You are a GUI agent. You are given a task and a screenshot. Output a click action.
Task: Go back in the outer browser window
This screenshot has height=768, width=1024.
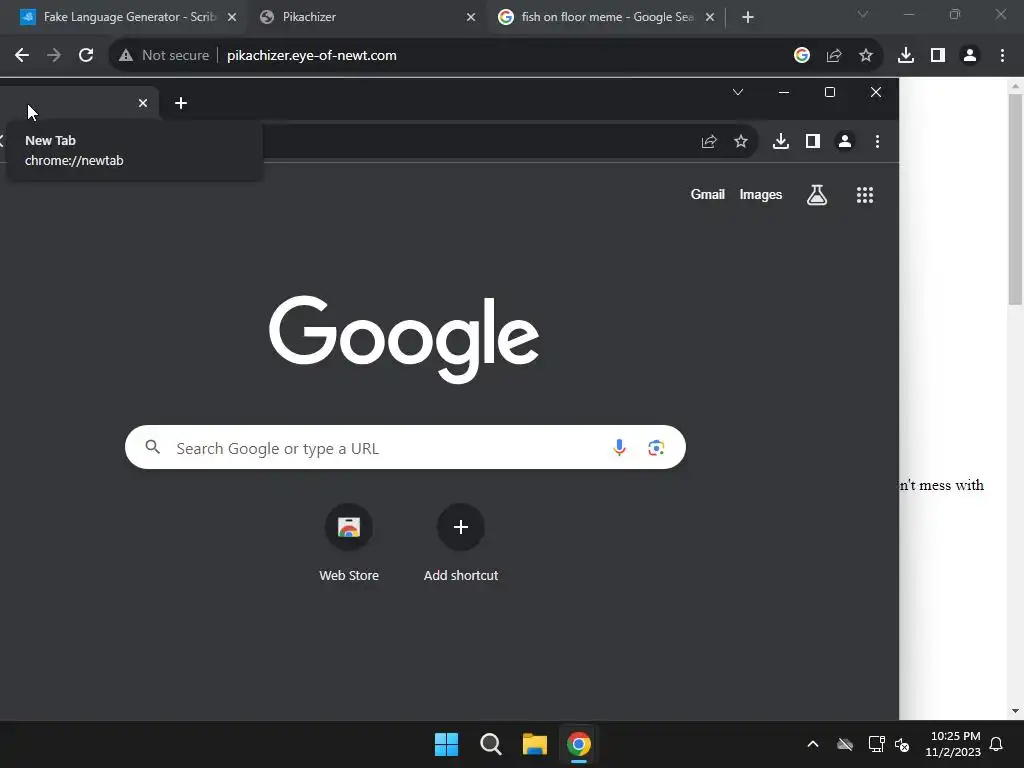coord(22,56)
